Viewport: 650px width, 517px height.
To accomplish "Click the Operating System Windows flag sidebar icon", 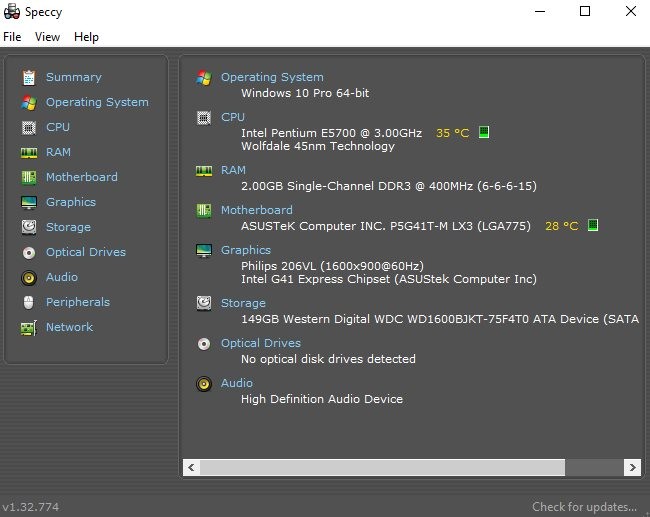I will 29,102.
